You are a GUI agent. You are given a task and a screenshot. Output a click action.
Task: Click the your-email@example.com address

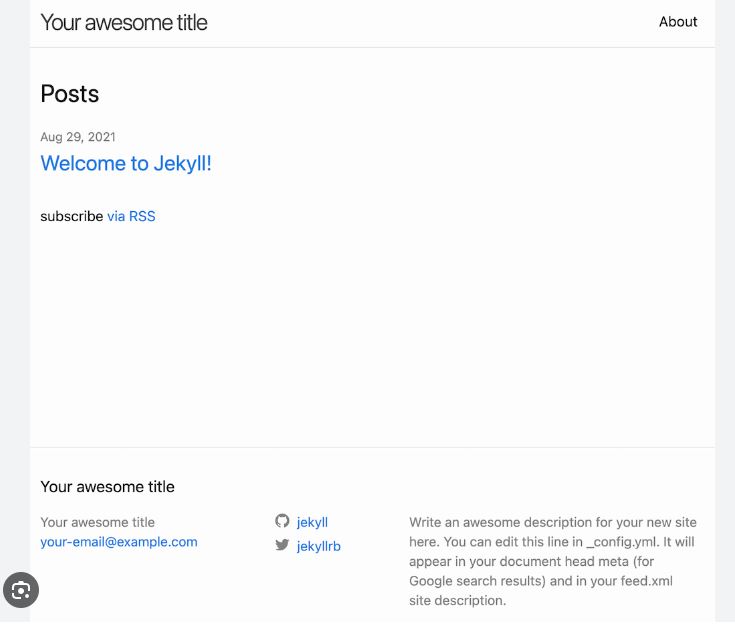click(119, 542)
